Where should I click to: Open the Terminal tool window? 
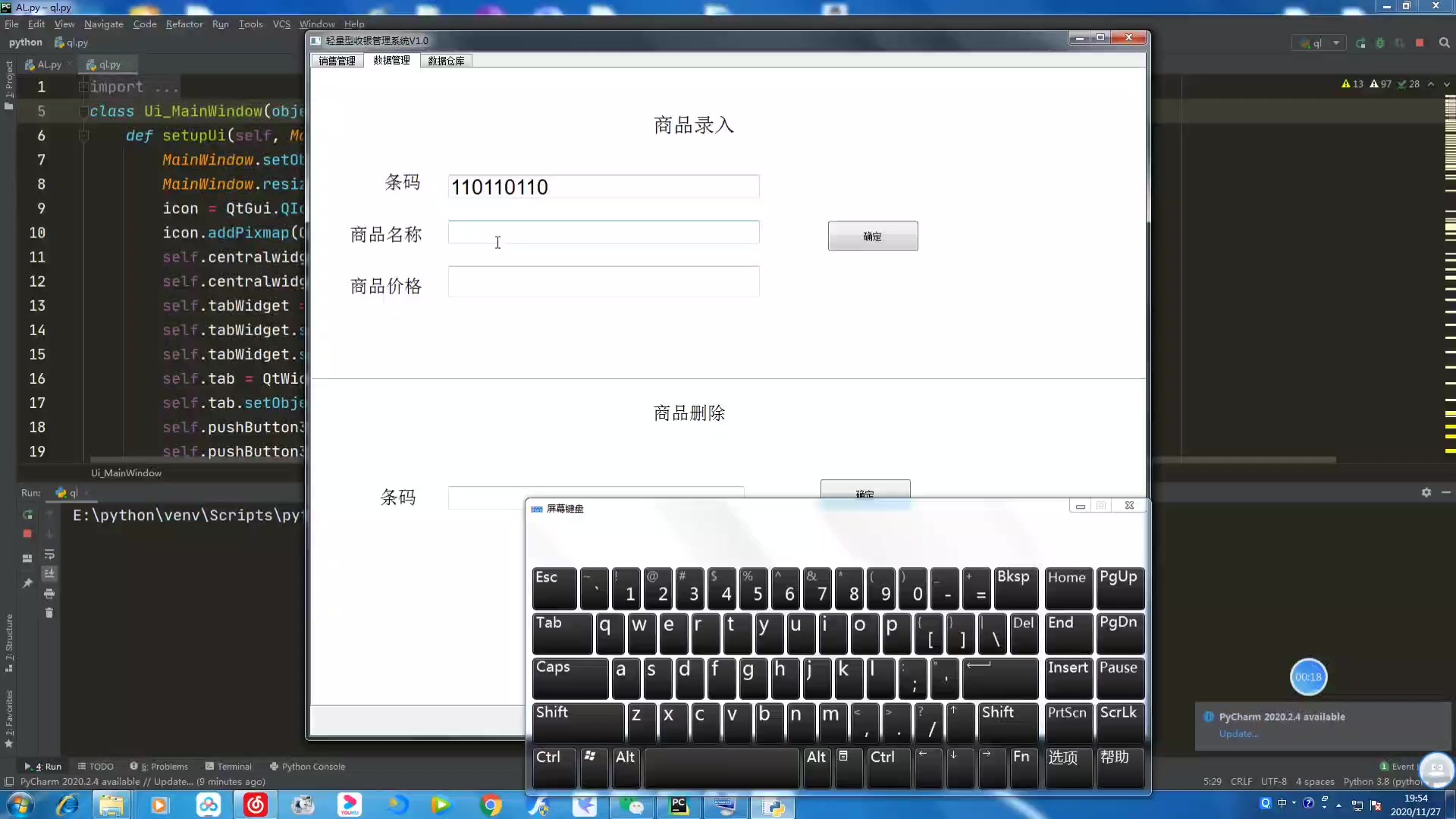[228, 767]
